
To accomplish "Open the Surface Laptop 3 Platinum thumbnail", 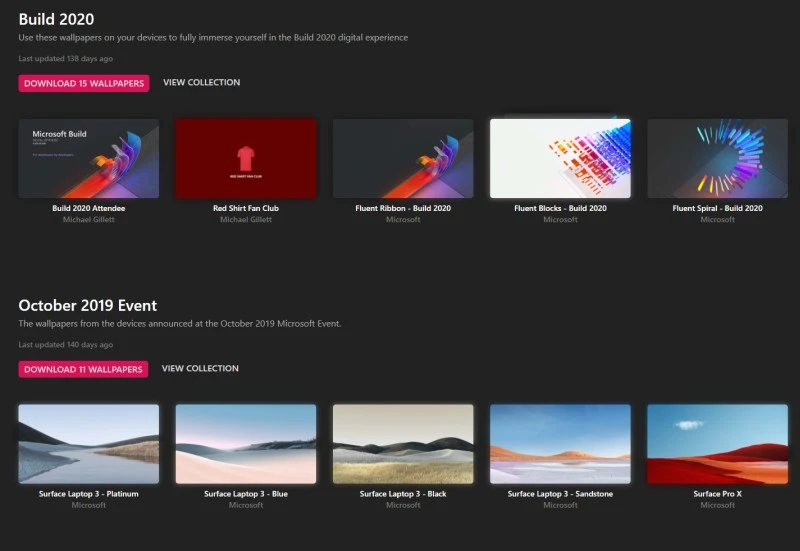I will (x=89, y=444).
